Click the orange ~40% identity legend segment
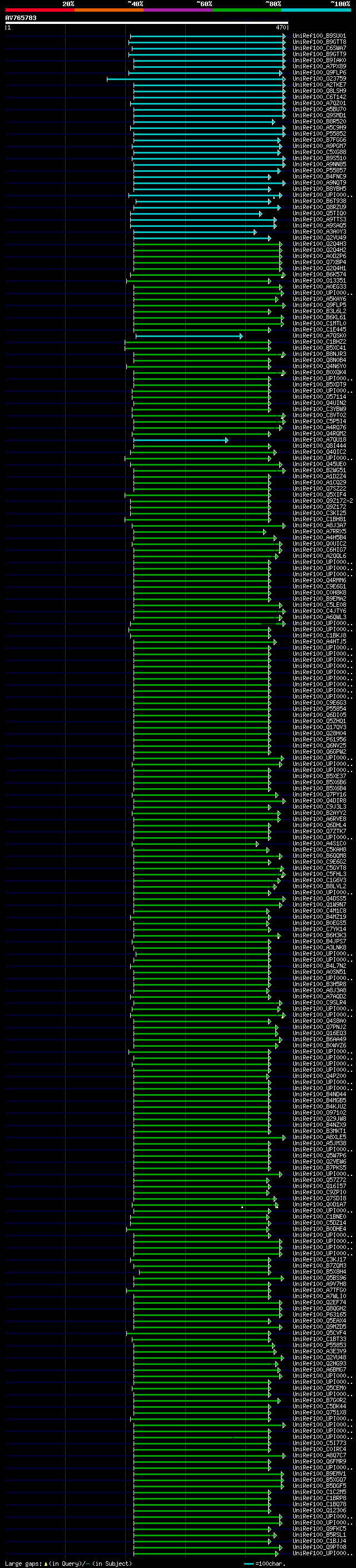The height and width of the screenshot is (1568, 356). coord(109,10)
